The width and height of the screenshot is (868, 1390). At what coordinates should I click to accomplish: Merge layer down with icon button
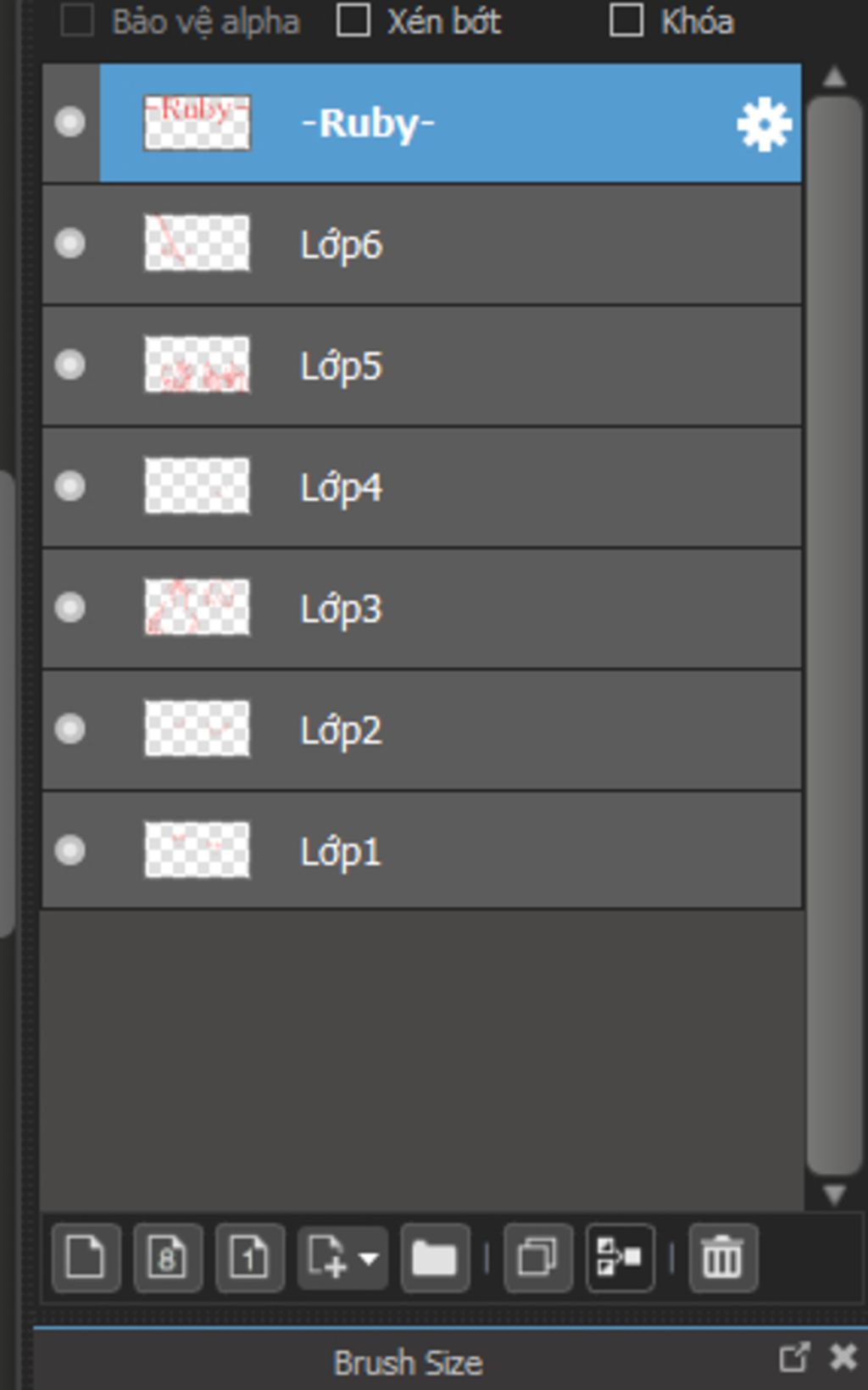[620, 1258]
